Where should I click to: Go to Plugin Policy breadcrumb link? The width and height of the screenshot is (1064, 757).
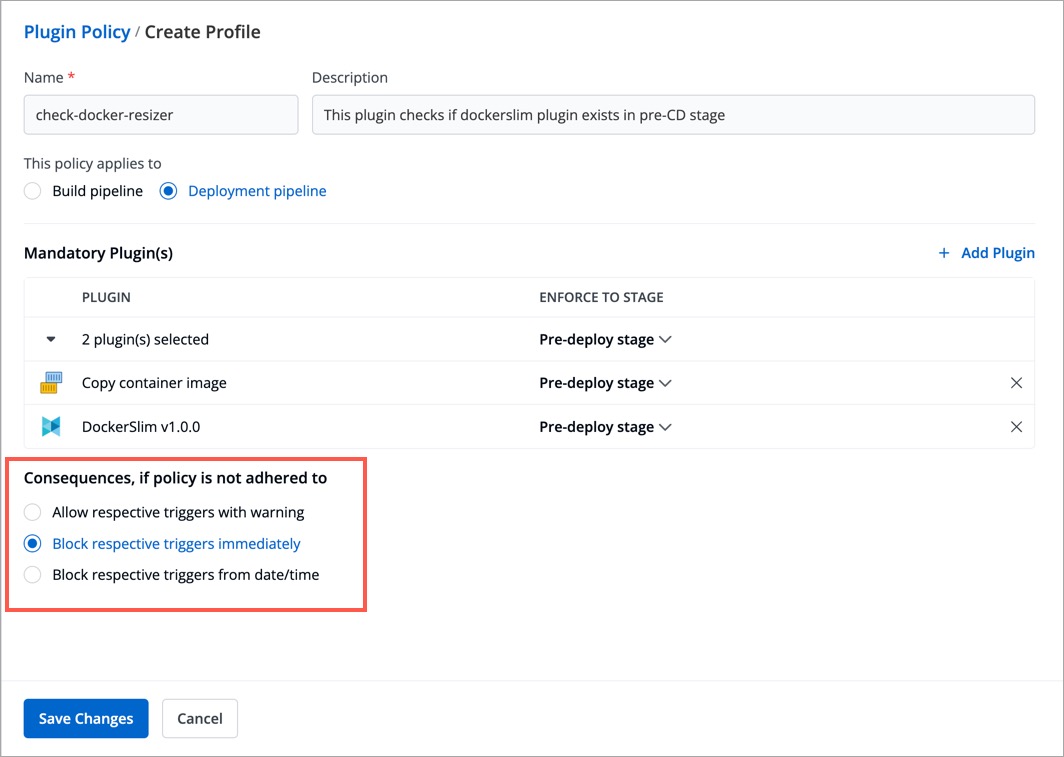tap(77, 32)
